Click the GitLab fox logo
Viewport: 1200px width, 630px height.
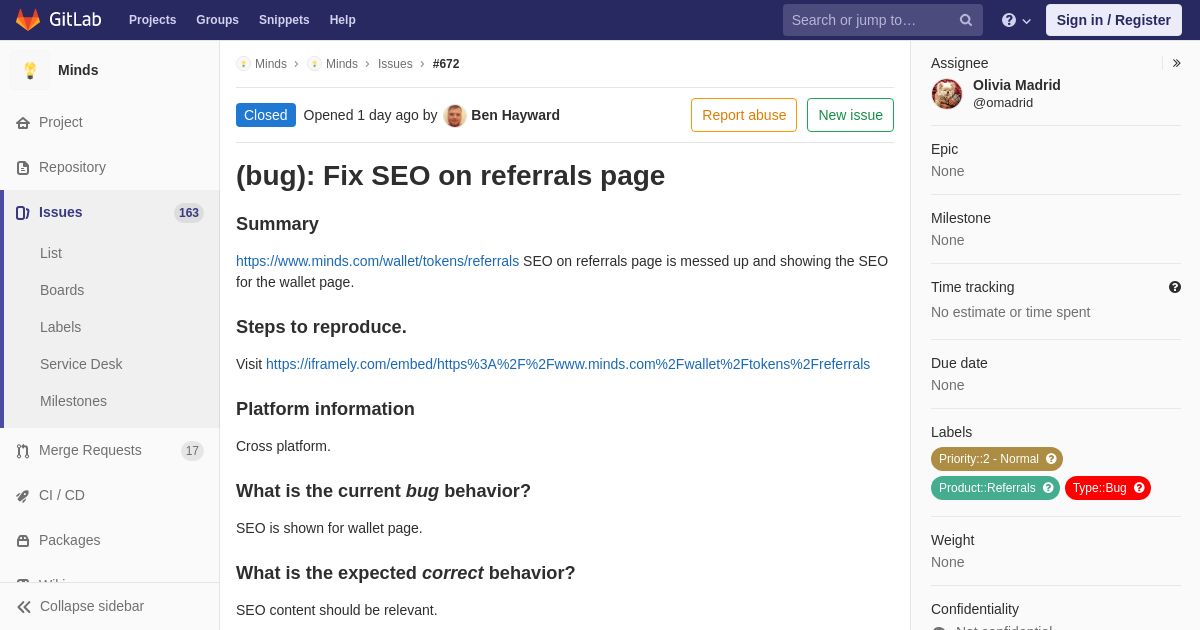(28, 20)
